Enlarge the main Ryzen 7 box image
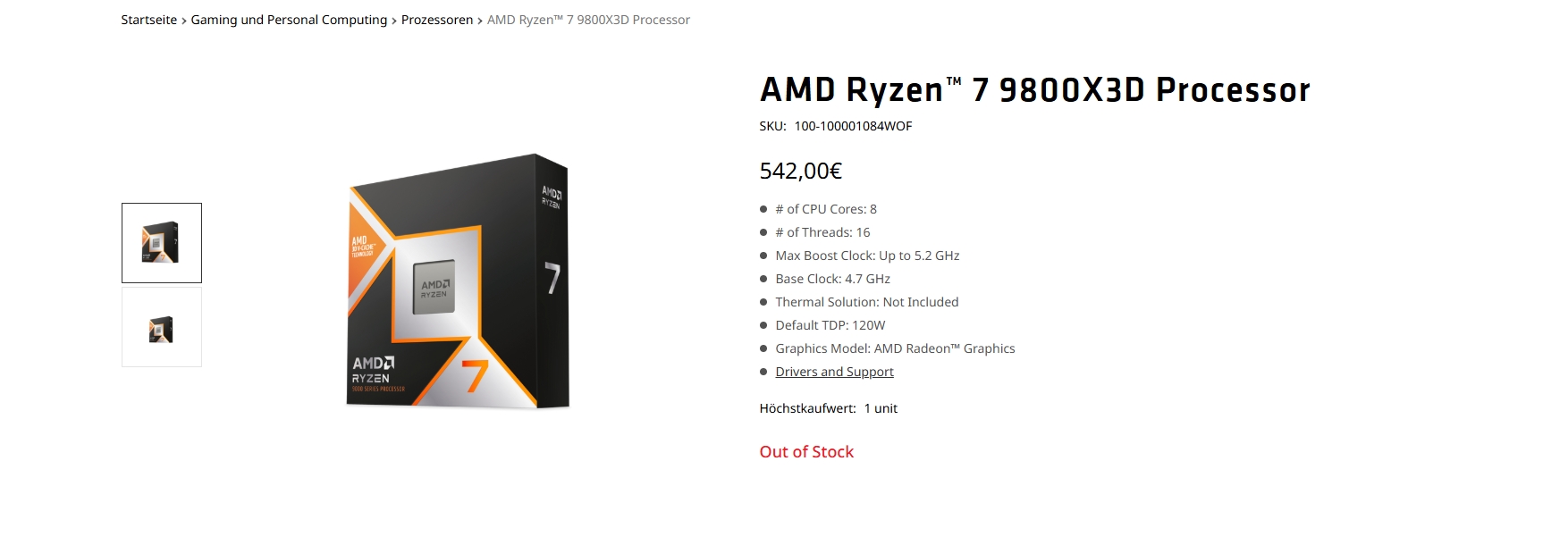Image resolution: width=1568 pixels, height=545 pixels. (x=458, y=281)
